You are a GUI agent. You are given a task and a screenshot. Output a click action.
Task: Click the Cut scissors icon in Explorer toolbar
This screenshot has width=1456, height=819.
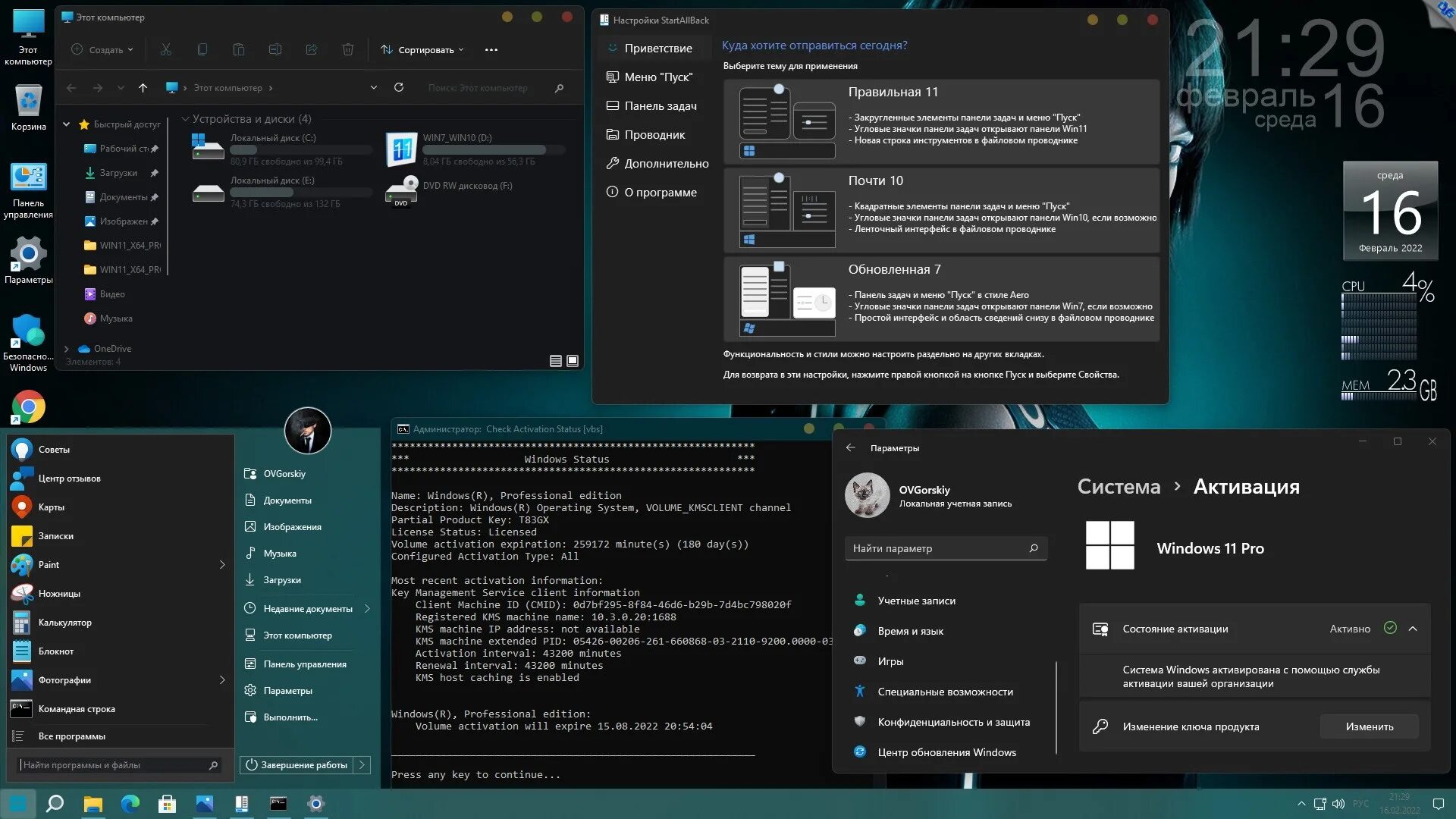(x=166, y=50)
